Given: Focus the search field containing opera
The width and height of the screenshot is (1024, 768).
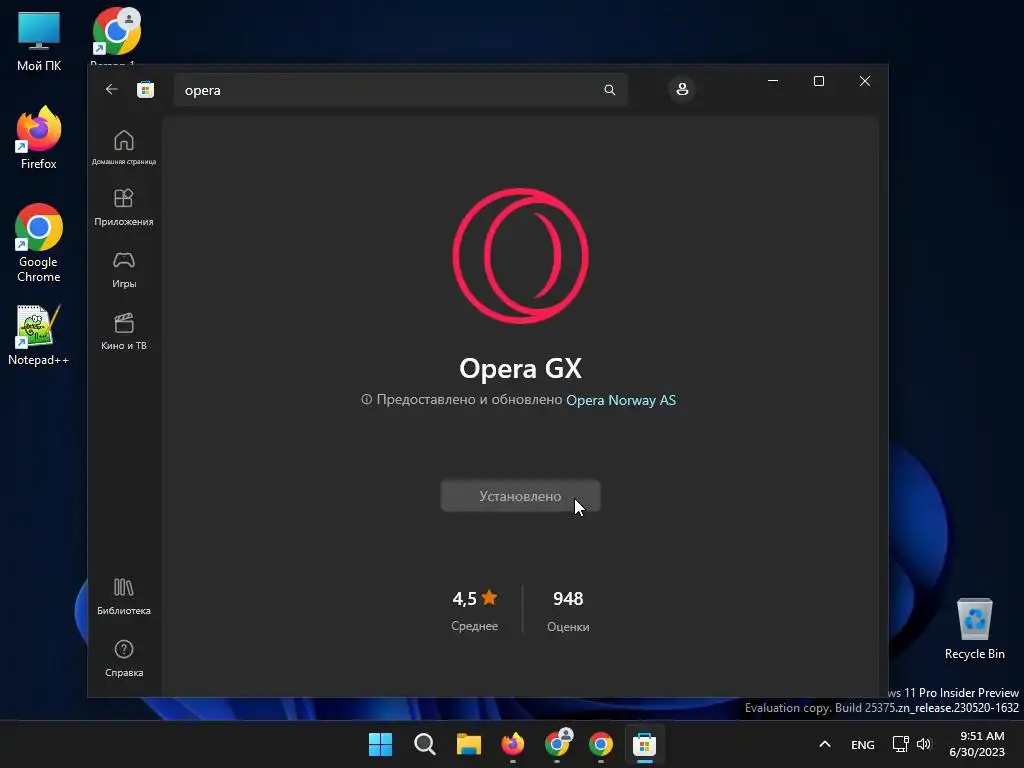Looking at the screenshot, I should (400, 90).
